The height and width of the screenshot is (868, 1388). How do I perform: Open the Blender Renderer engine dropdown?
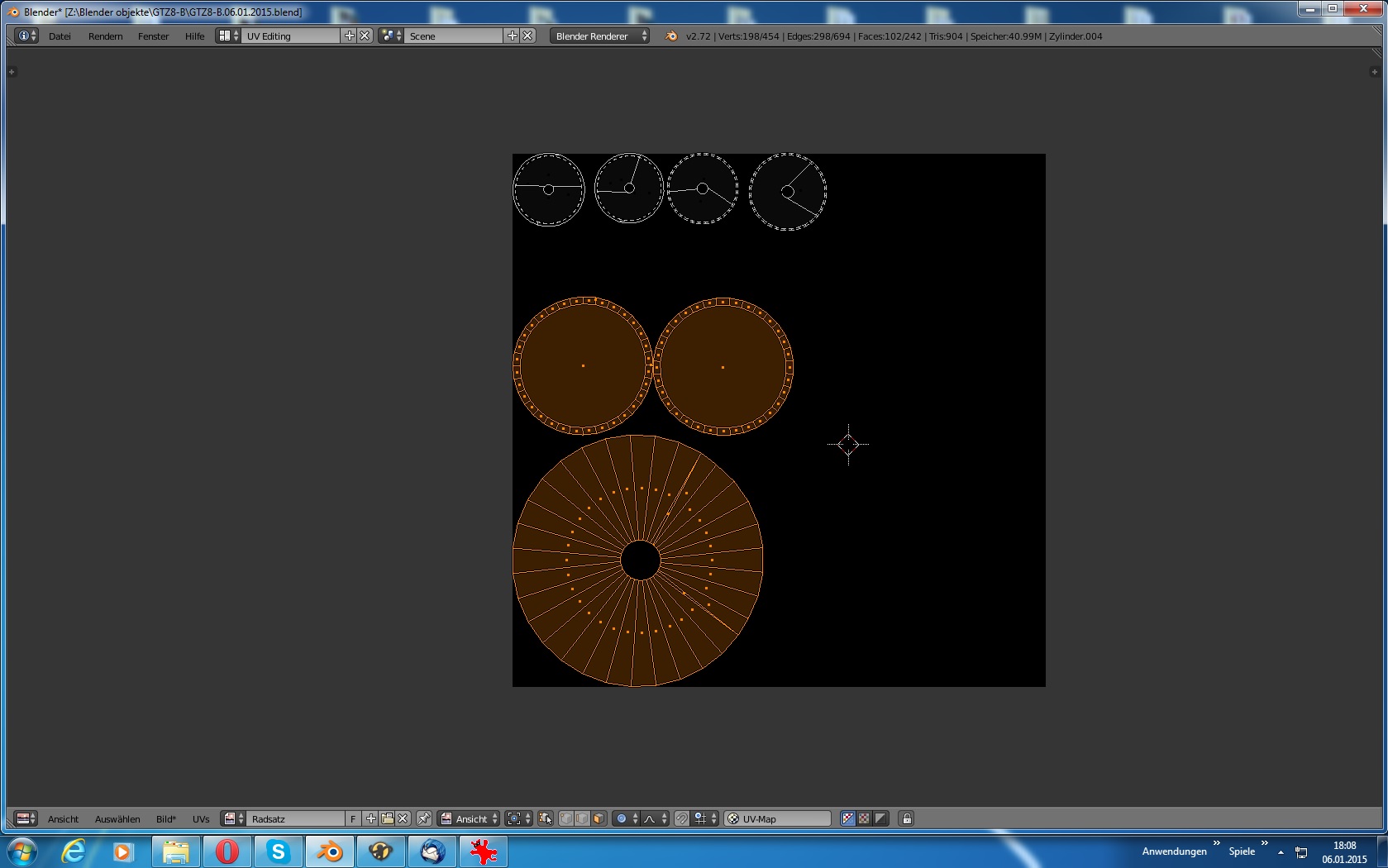[x=599, y=36]
